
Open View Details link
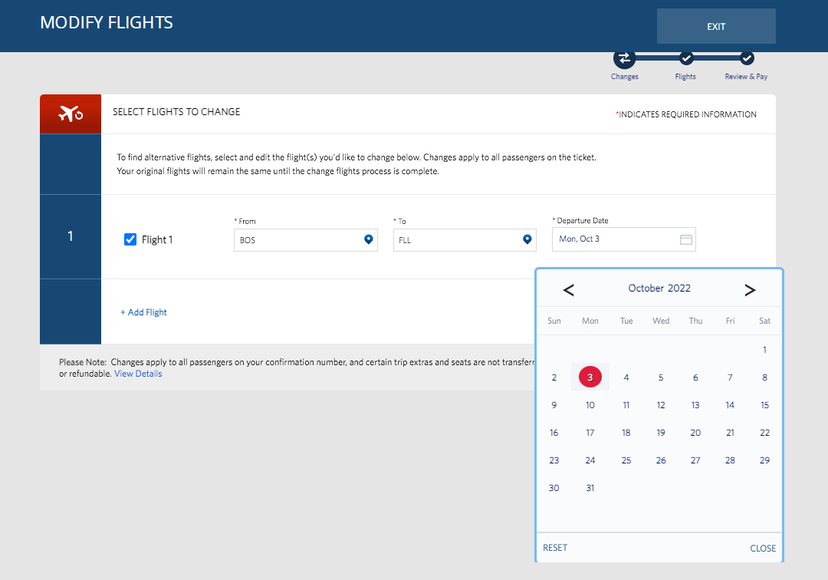click(x=138, y=372)
